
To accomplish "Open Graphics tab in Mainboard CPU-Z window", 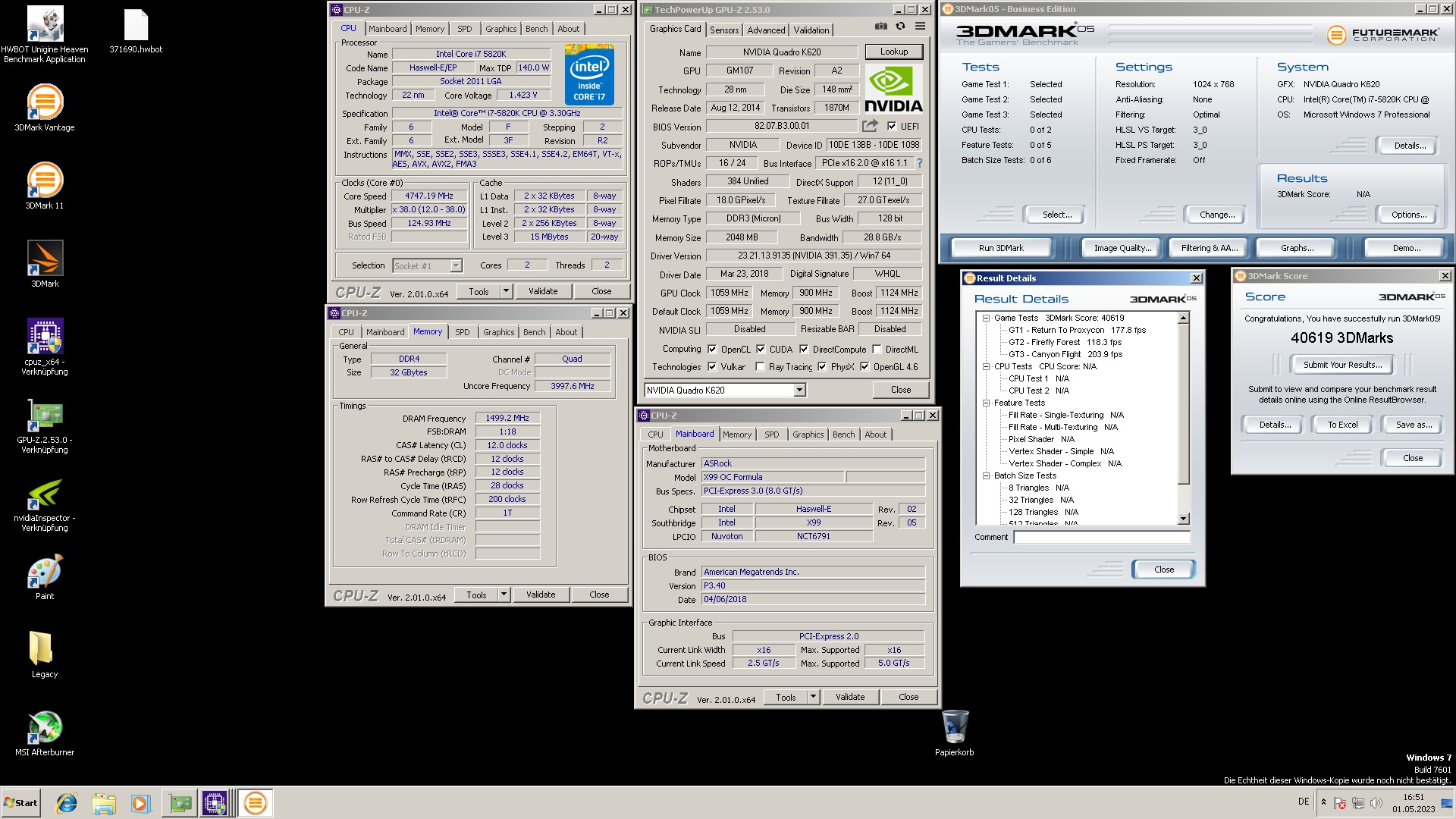I will pos(808,435).
